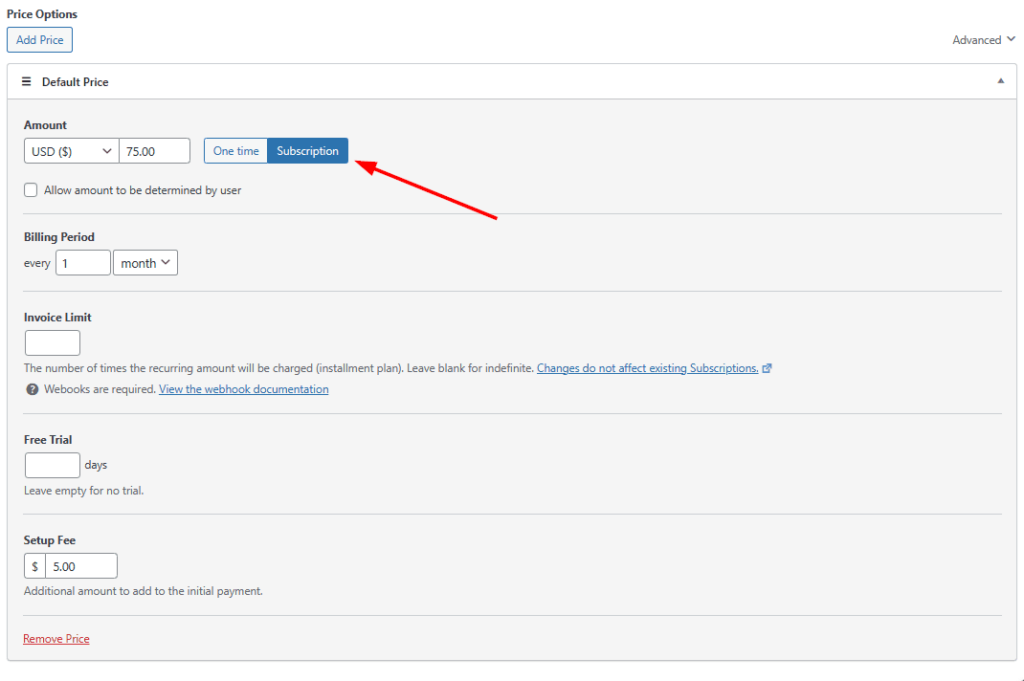Screen dimensions: 1024x681
Task: Collapse the Default Price panel arrow
Action: tap(1001, 82)
